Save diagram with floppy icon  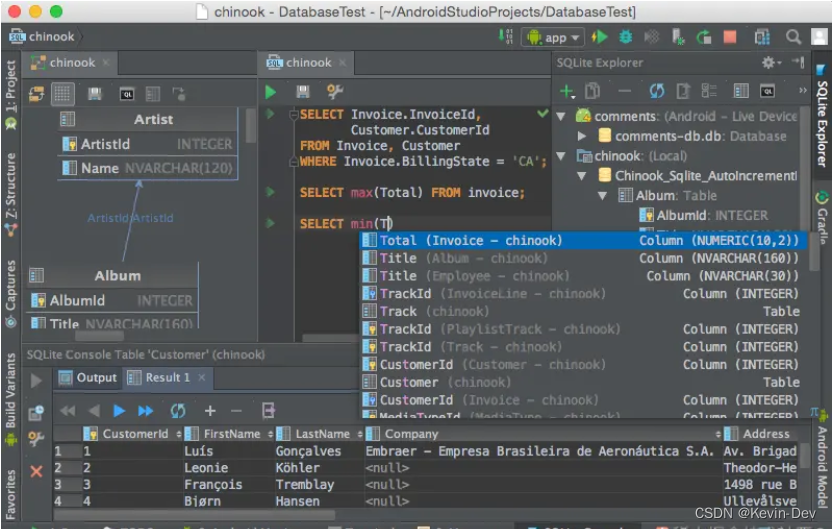click(94, 94)
